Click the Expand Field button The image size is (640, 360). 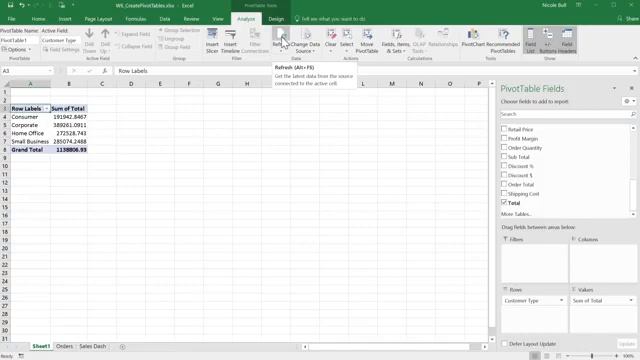134,34
